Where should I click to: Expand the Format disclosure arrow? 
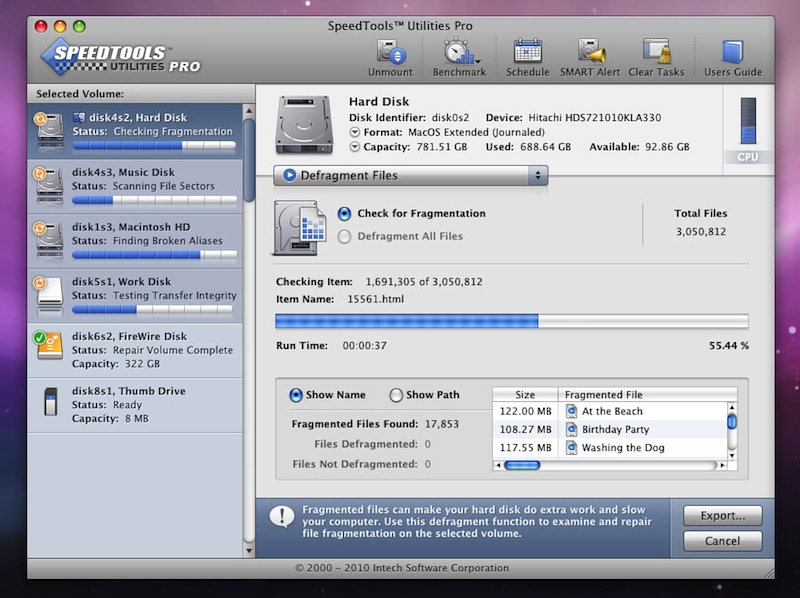pyautogui.click(x=355, y=132)
